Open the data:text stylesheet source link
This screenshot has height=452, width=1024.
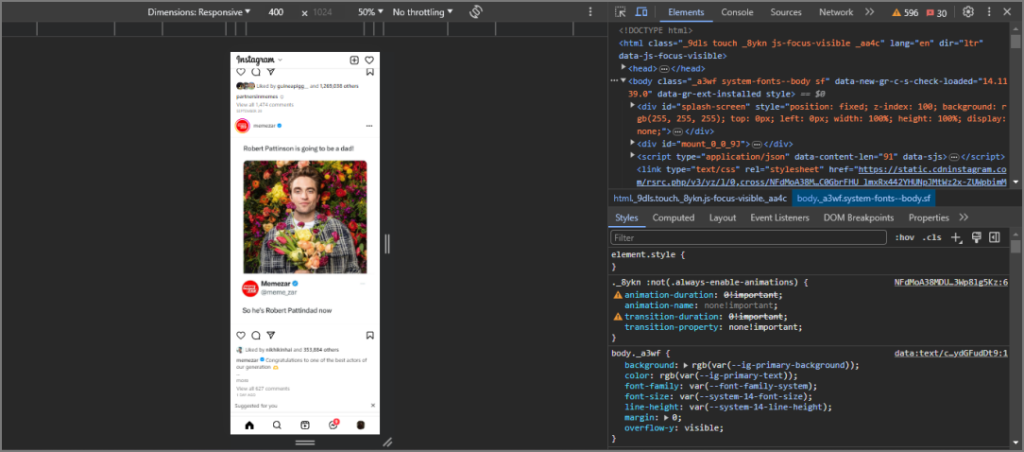(951, 353)
